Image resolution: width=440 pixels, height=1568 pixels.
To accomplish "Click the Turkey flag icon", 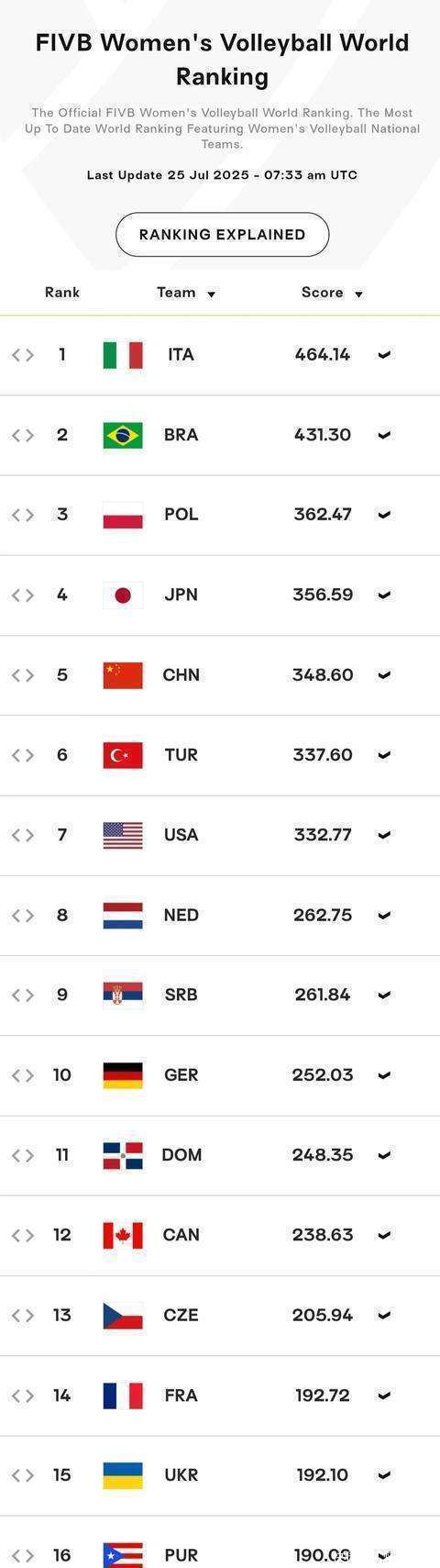I will point(123,755).
